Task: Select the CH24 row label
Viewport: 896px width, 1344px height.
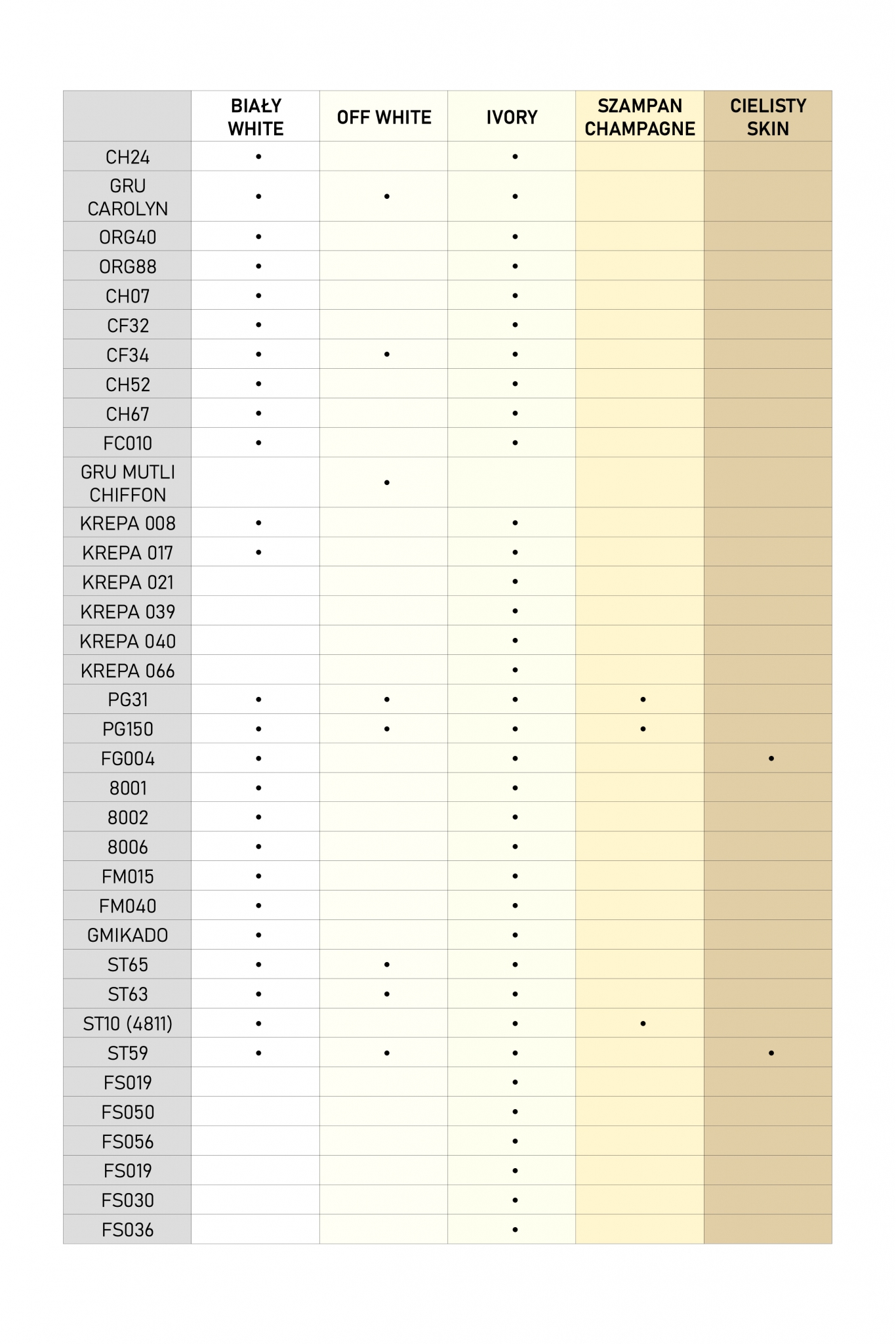Action: [x=127, y=157]
